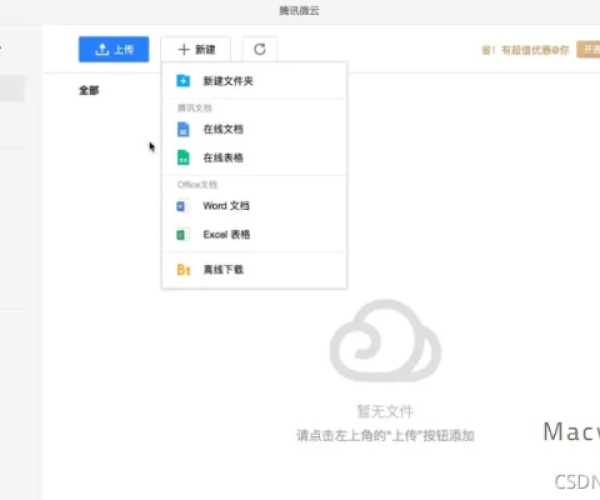Viewport: 600px width, 500px height.
Task: Choose 离线下载 offline download
Action: [254, 270]
